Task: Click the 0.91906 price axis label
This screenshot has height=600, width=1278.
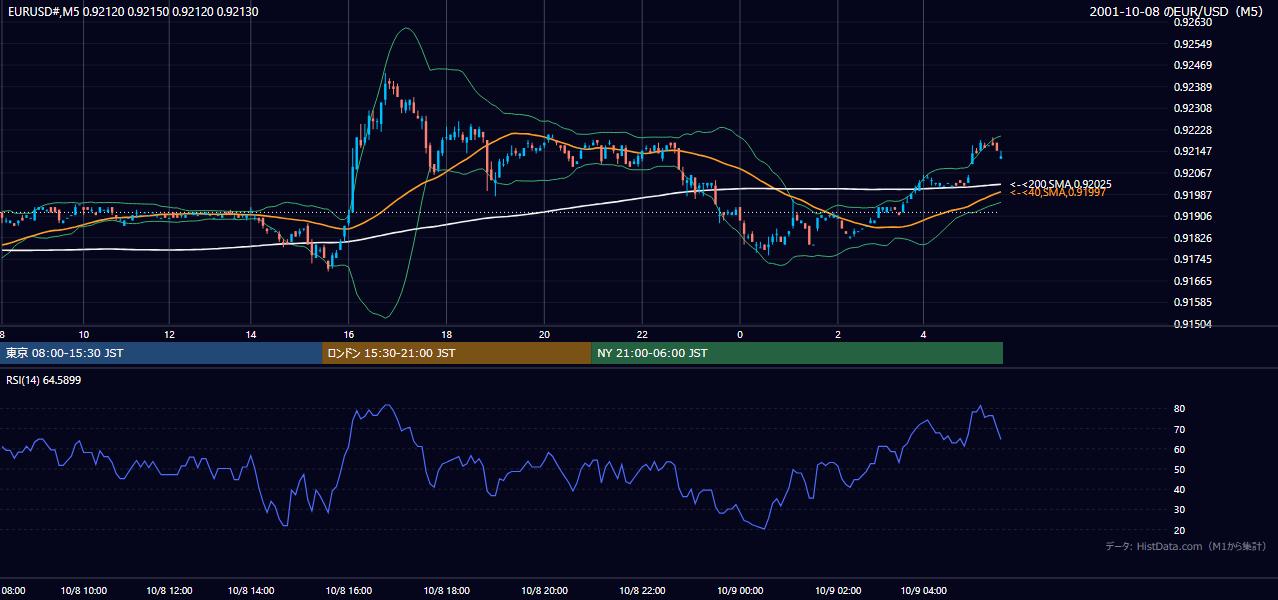Action: tap(1192, 217)
